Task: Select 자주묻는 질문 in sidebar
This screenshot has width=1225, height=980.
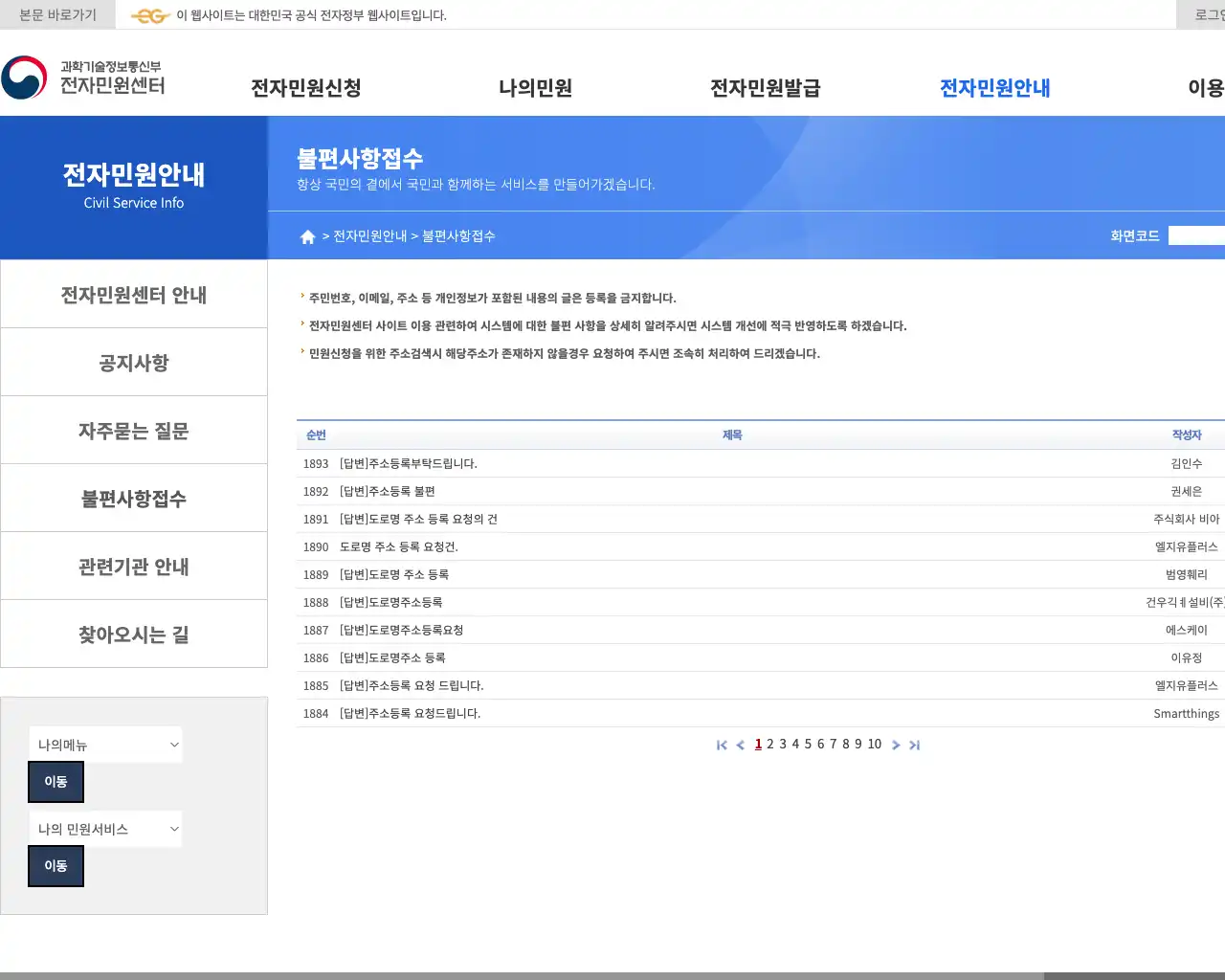Action: pos(134,431)
